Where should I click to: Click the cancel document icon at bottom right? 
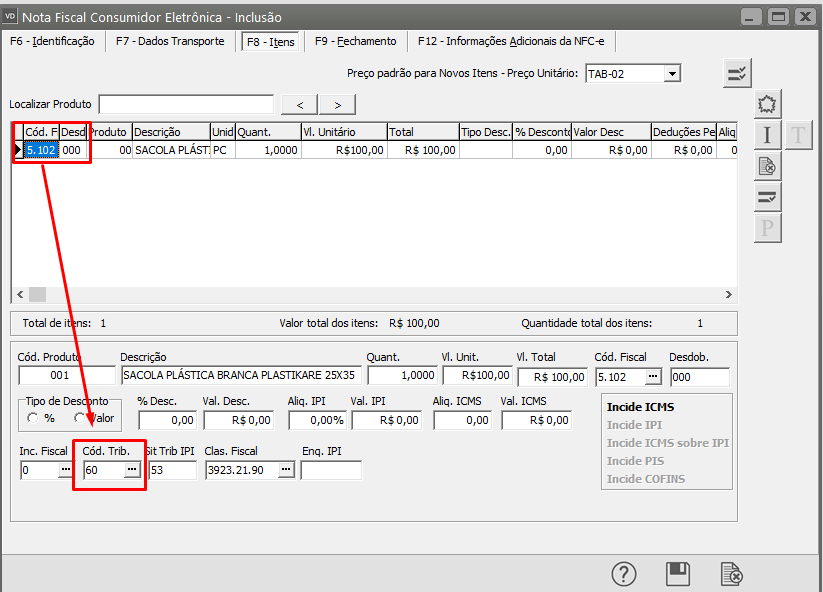pos(732,574)
